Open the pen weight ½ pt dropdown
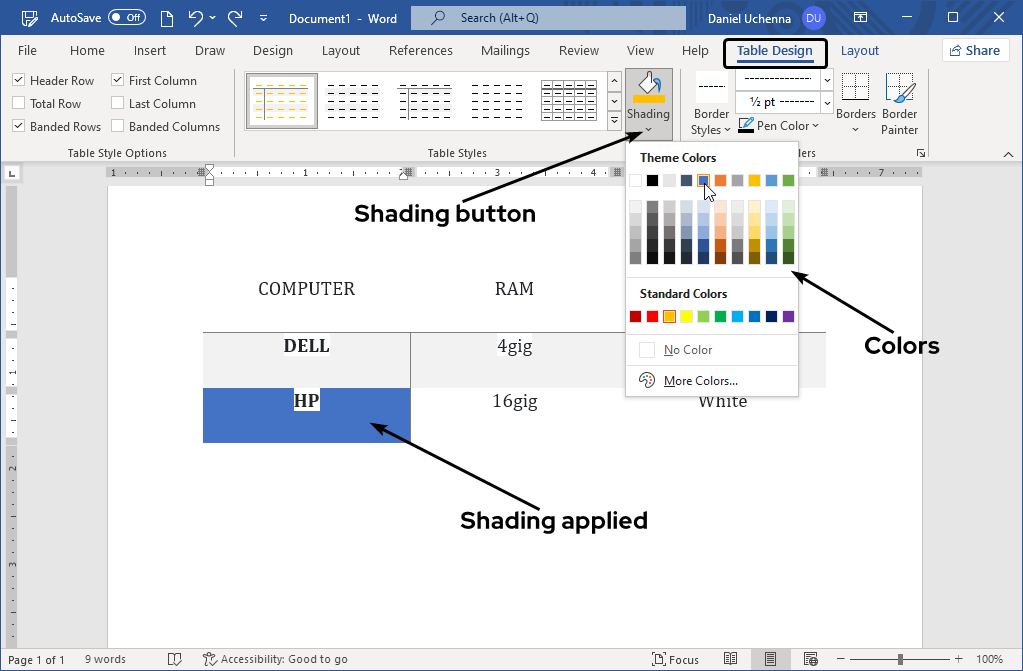The image size is (1023, 671). (x=827, y=101)
